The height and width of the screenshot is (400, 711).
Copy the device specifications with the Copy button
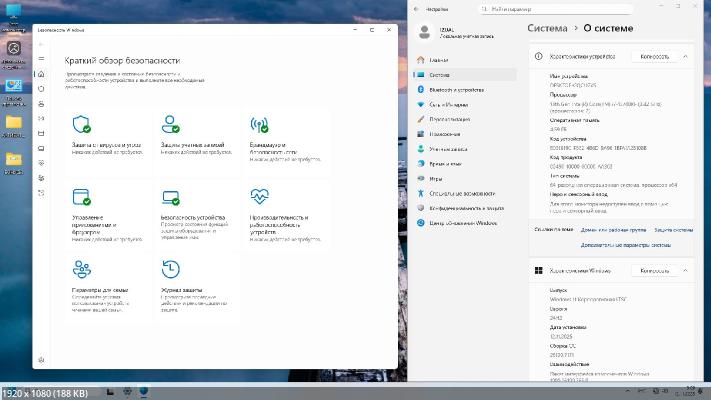click(654, 58)
